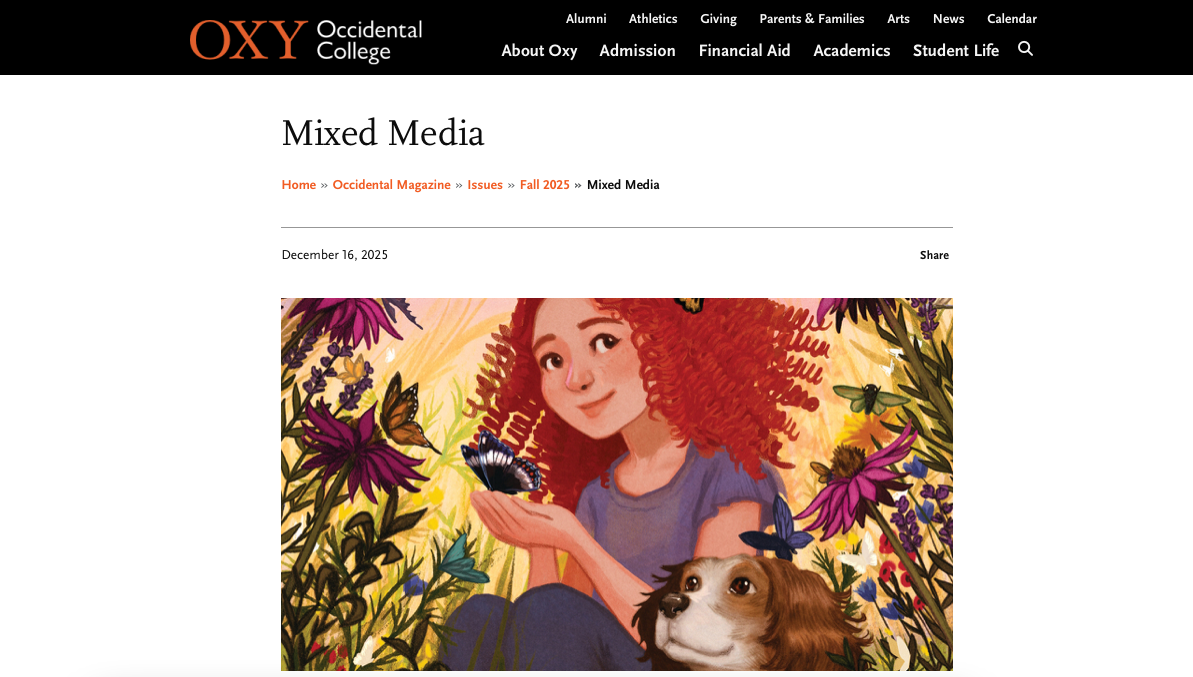Select Financial Aid in navigation
Image resolution: width=1193 pixels, height=677 pixels.
tap(744, 51)
